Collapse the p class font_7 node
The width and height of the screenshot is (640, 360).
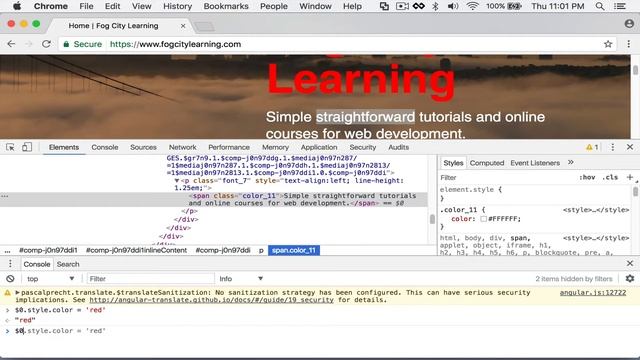pyautogui.click(x=177, y=181)
